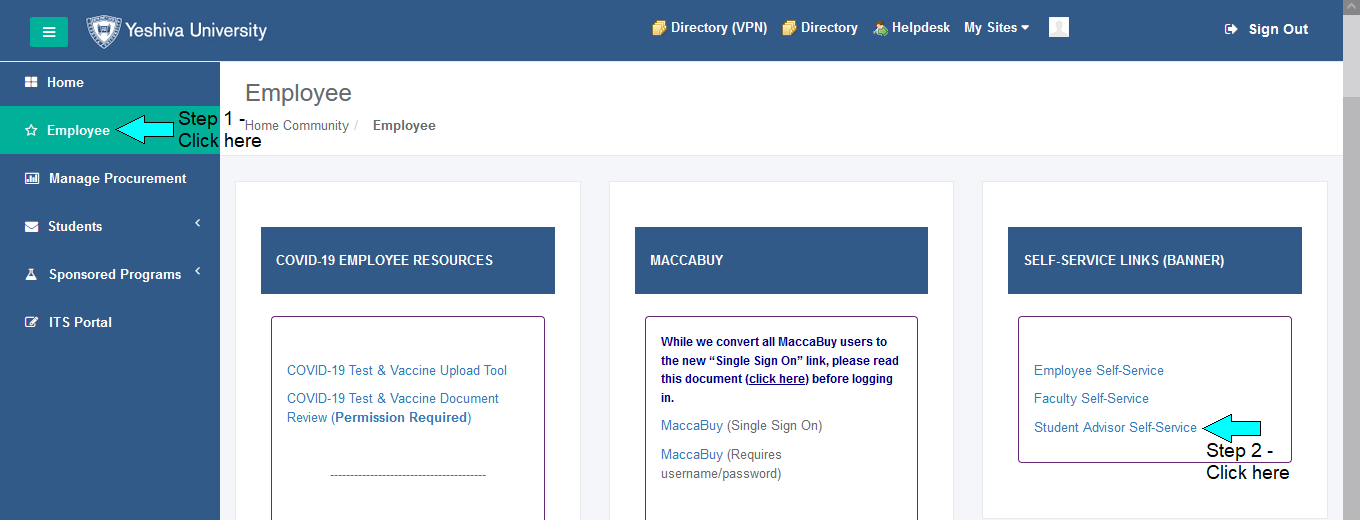The width and height of the screenshot is (1360, 520).
Task: Click the 'click here' document link
Action: (x=777, y=379)
